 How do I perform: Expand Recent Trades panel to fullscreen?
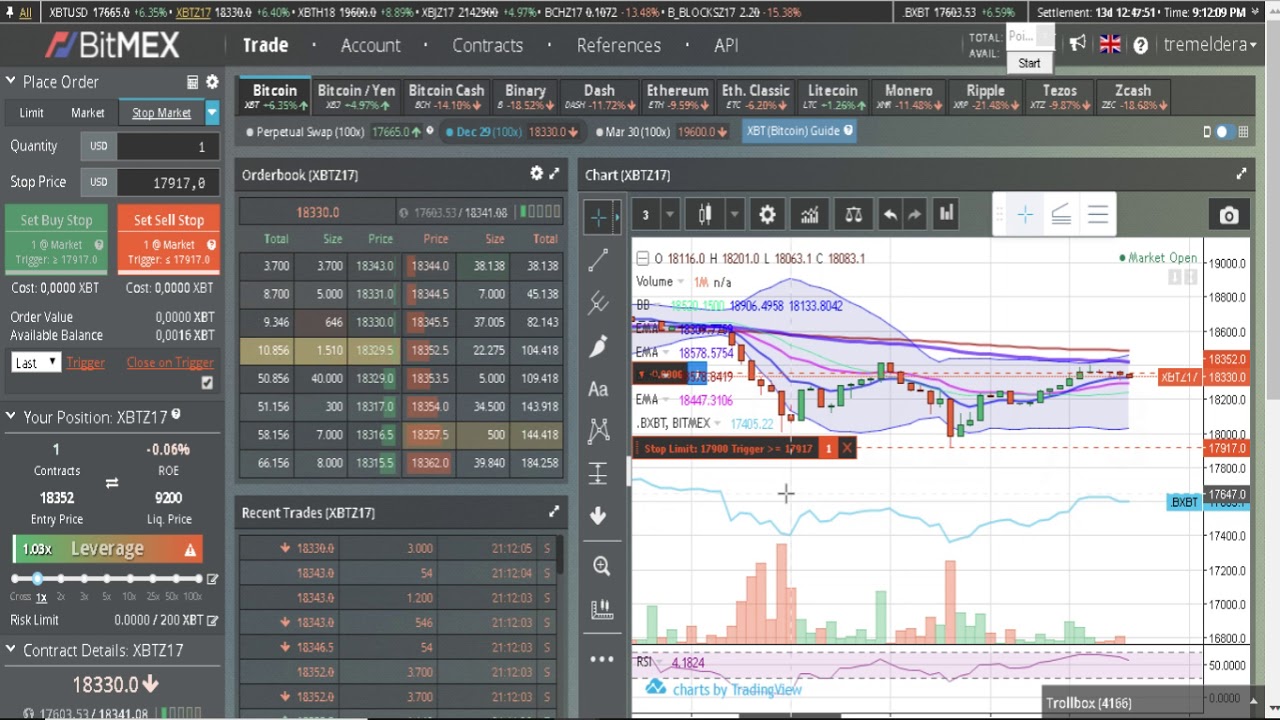554,512
